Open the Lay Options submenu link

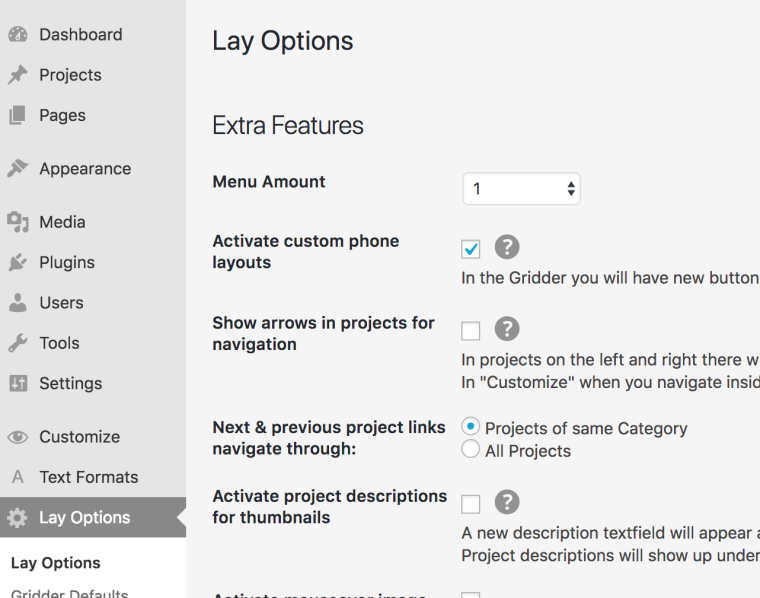(x=55, y=563)
